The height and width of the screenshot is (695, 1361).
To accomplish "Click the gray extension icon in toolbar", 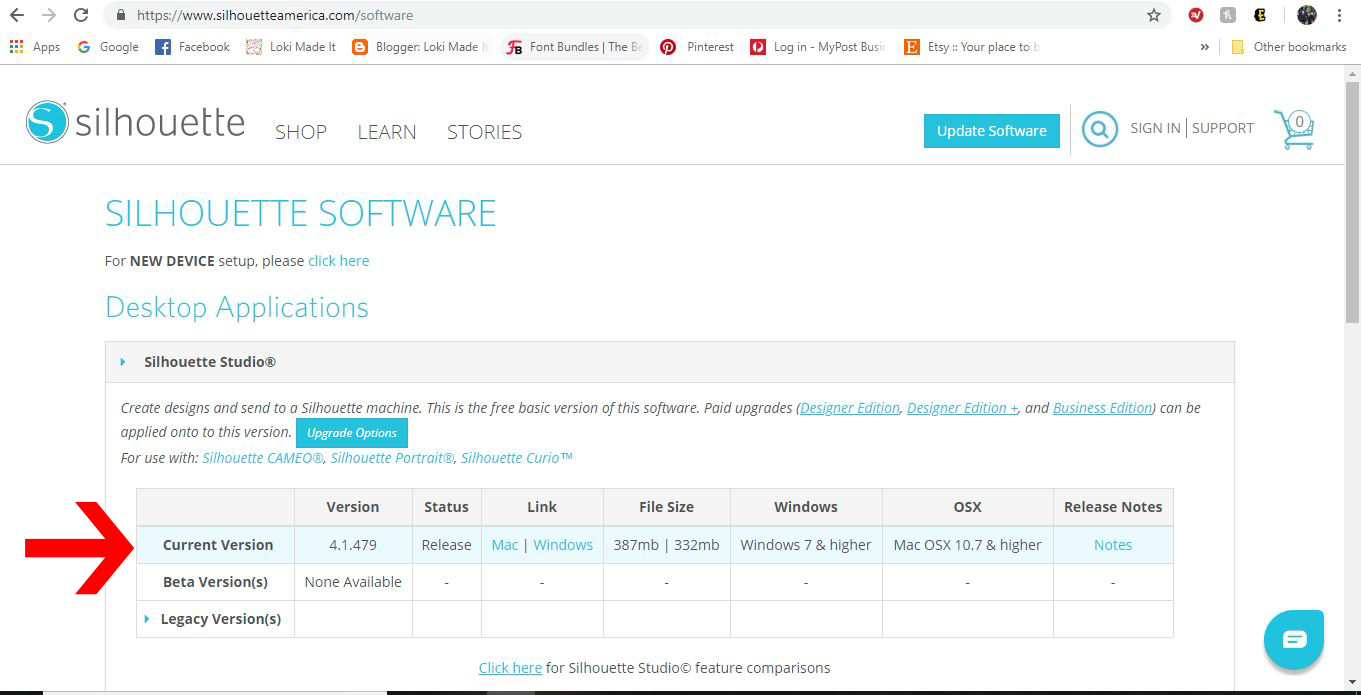I will [1228, 15].
